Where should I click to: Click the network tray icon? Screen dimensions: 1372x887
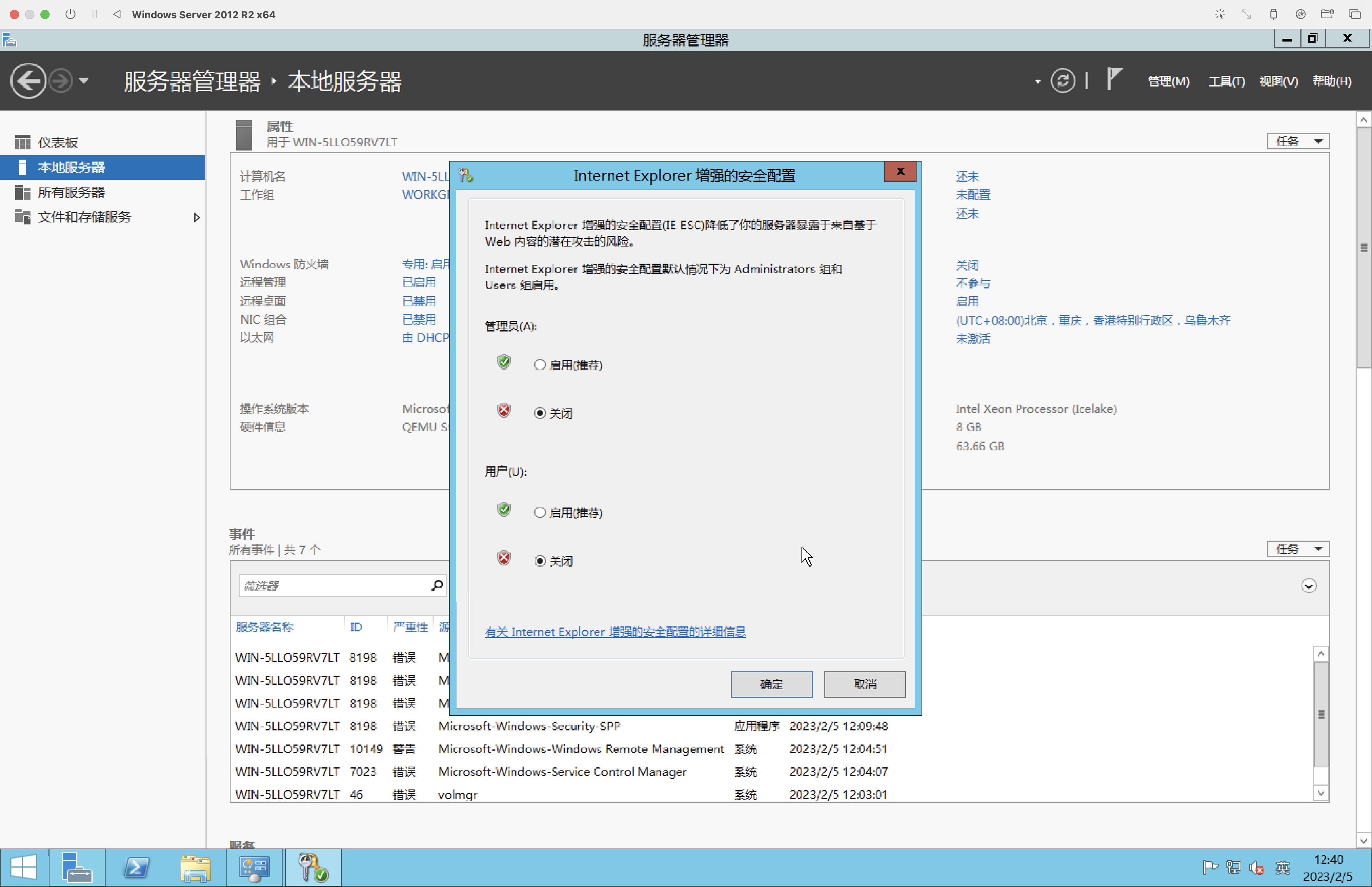coord(1234,868)
